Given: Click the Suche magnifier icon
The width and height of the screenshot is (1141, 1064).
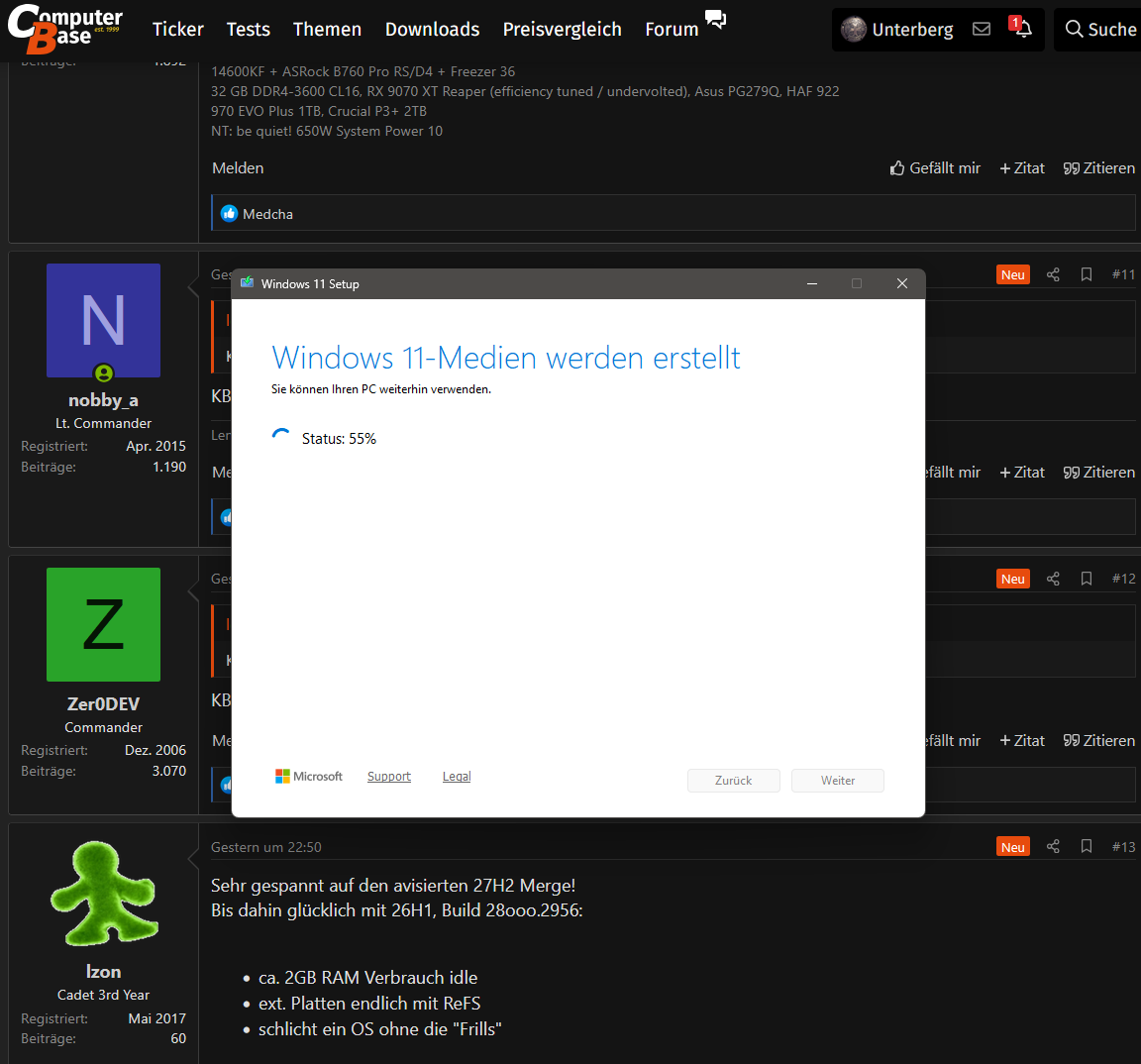Looking at the screenshot, I should (x=1074, y=29).
